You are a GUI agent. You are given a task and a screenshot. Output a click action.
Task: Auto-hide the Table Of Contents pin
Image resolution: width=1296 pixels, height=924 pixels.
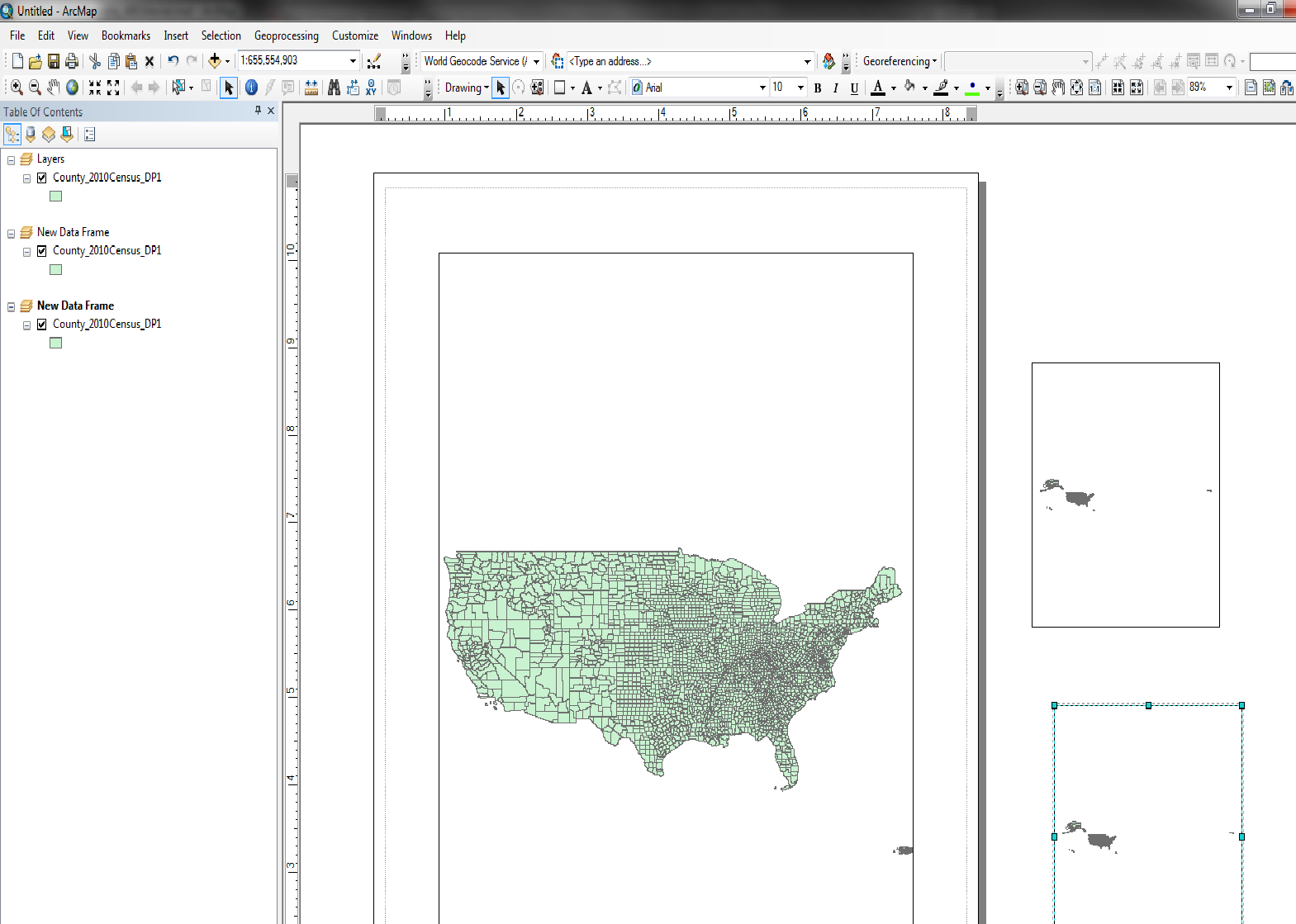(258, 111)
